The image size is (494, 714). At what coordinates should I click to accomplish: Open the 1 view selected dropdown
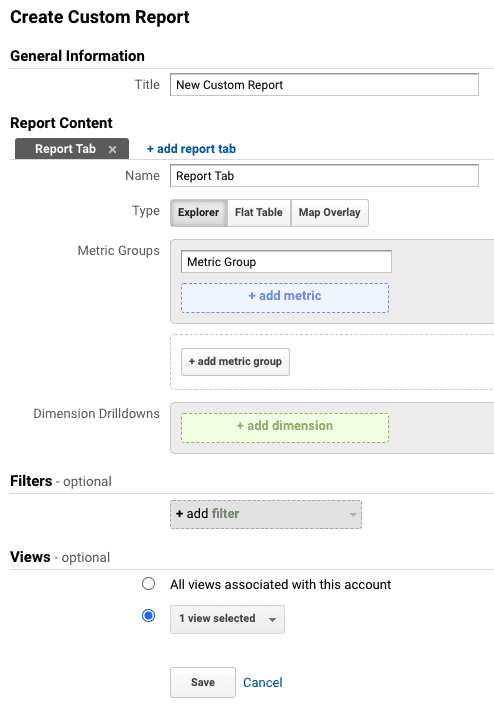pyautogui.click(x=227, y=619)
